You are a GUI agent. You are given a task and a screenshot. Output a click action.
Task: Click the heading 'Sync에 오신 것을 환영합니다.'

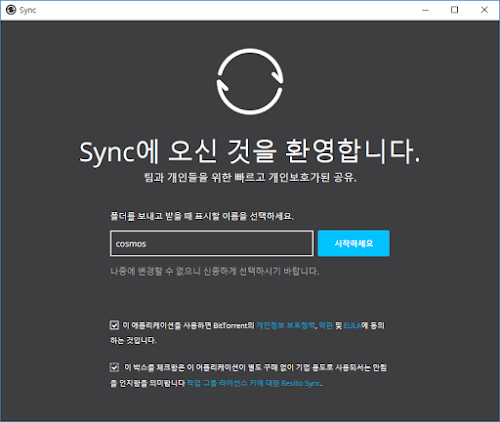(250, 152)
